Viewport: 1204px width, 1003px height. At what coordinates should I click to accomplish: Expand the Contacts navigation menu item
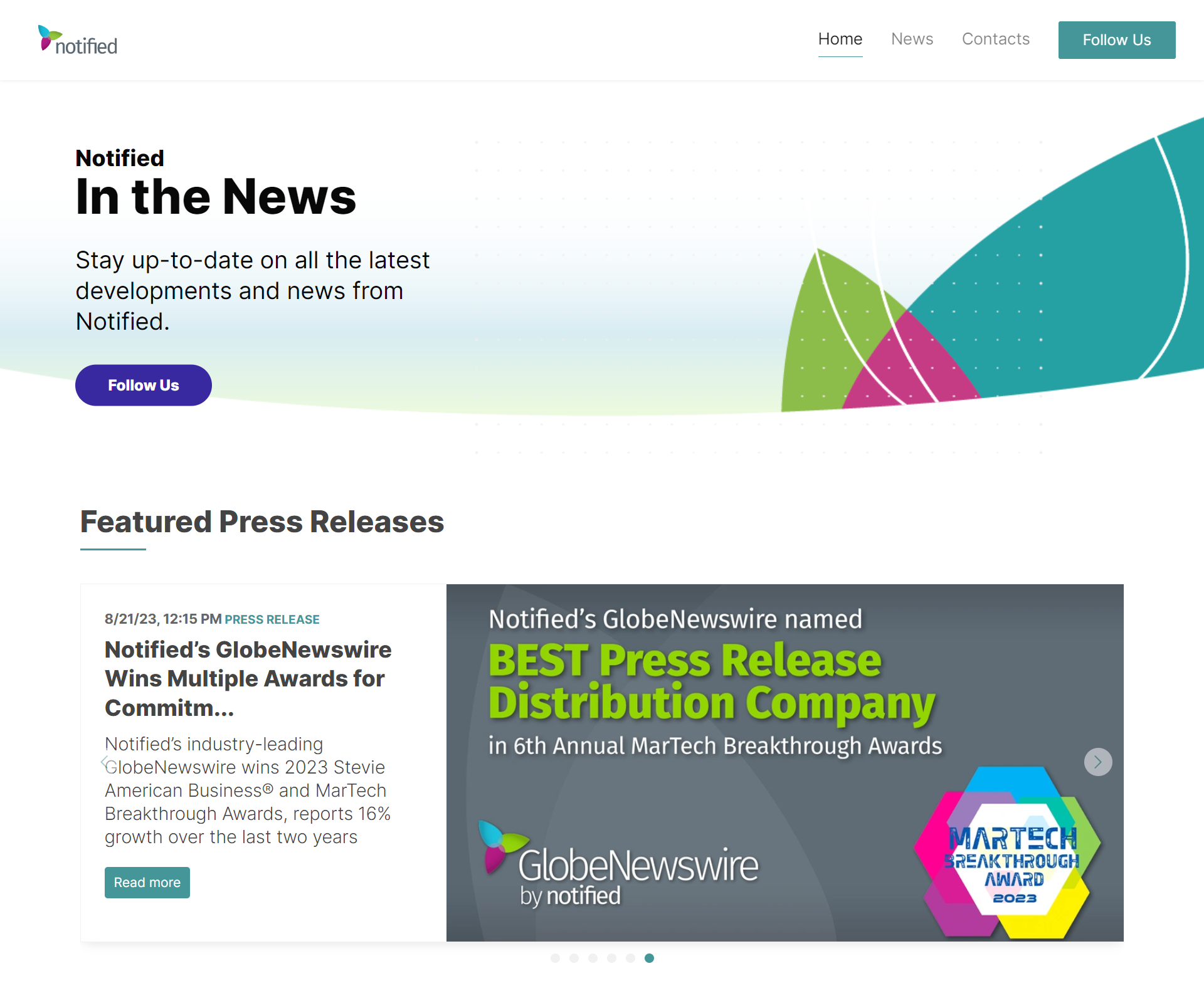point(995,40)
